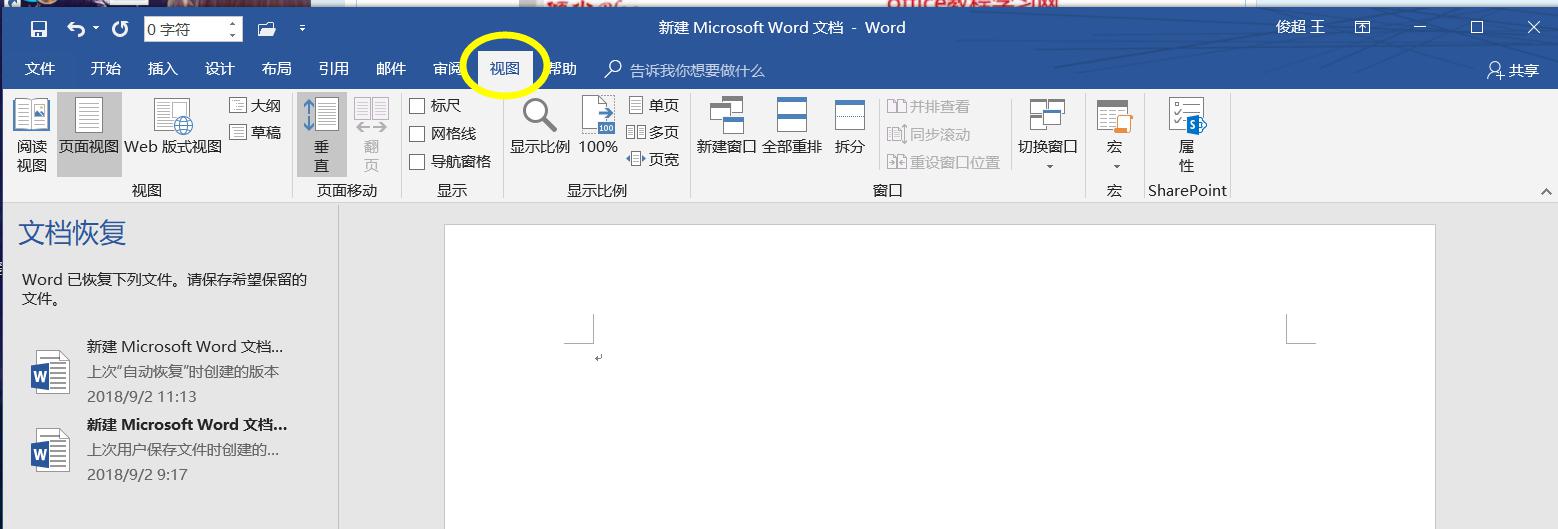Viewport: 1558px width, 529px height.
Task: Increase the 字符 value with up stepper
Action: pos(233,23)
